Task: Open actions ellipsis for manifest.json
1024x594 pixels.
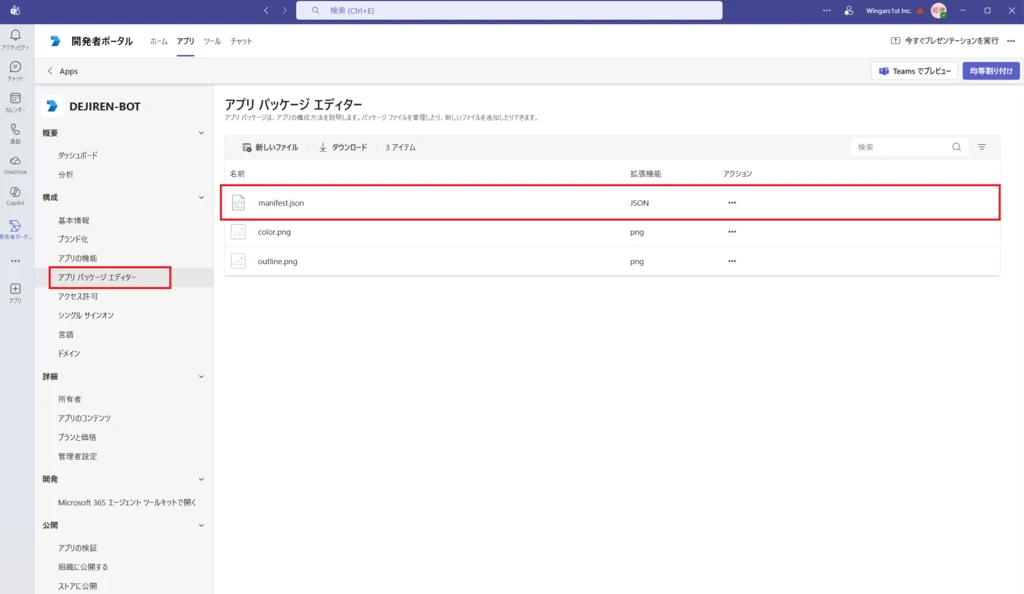Action: [x=732, y=203]
